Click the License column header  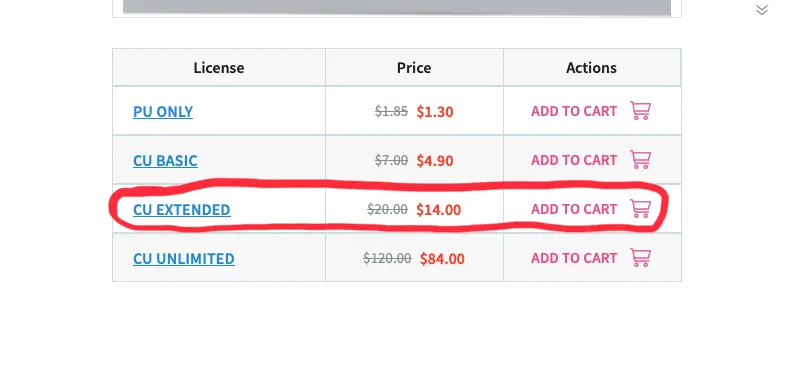pyautogui.click(x=219, y=68)
